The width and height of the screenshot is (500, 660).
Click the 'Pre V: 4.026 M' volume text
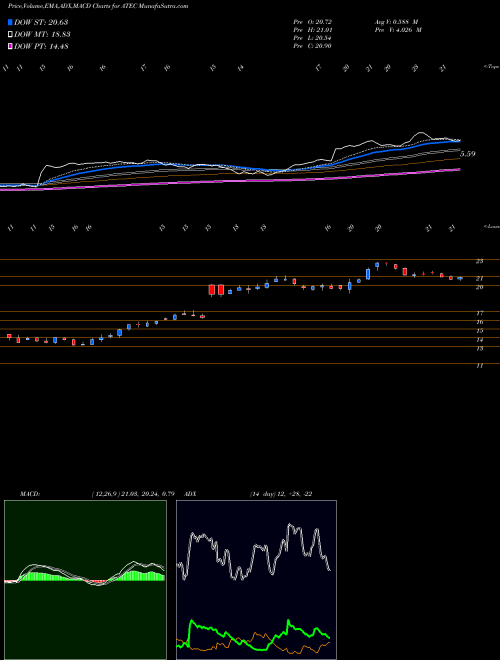click(x=397, y=30)
